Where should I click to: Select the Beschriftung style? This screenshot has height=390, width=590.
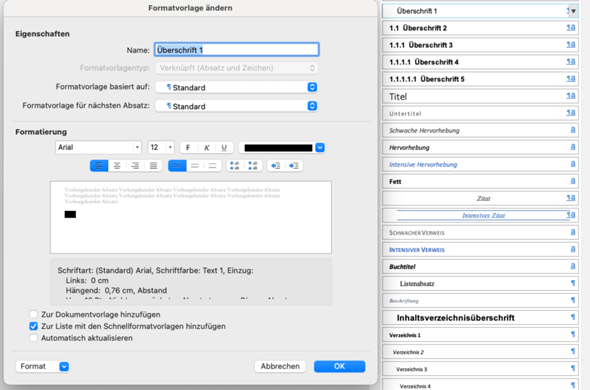(x=480, y=300)
